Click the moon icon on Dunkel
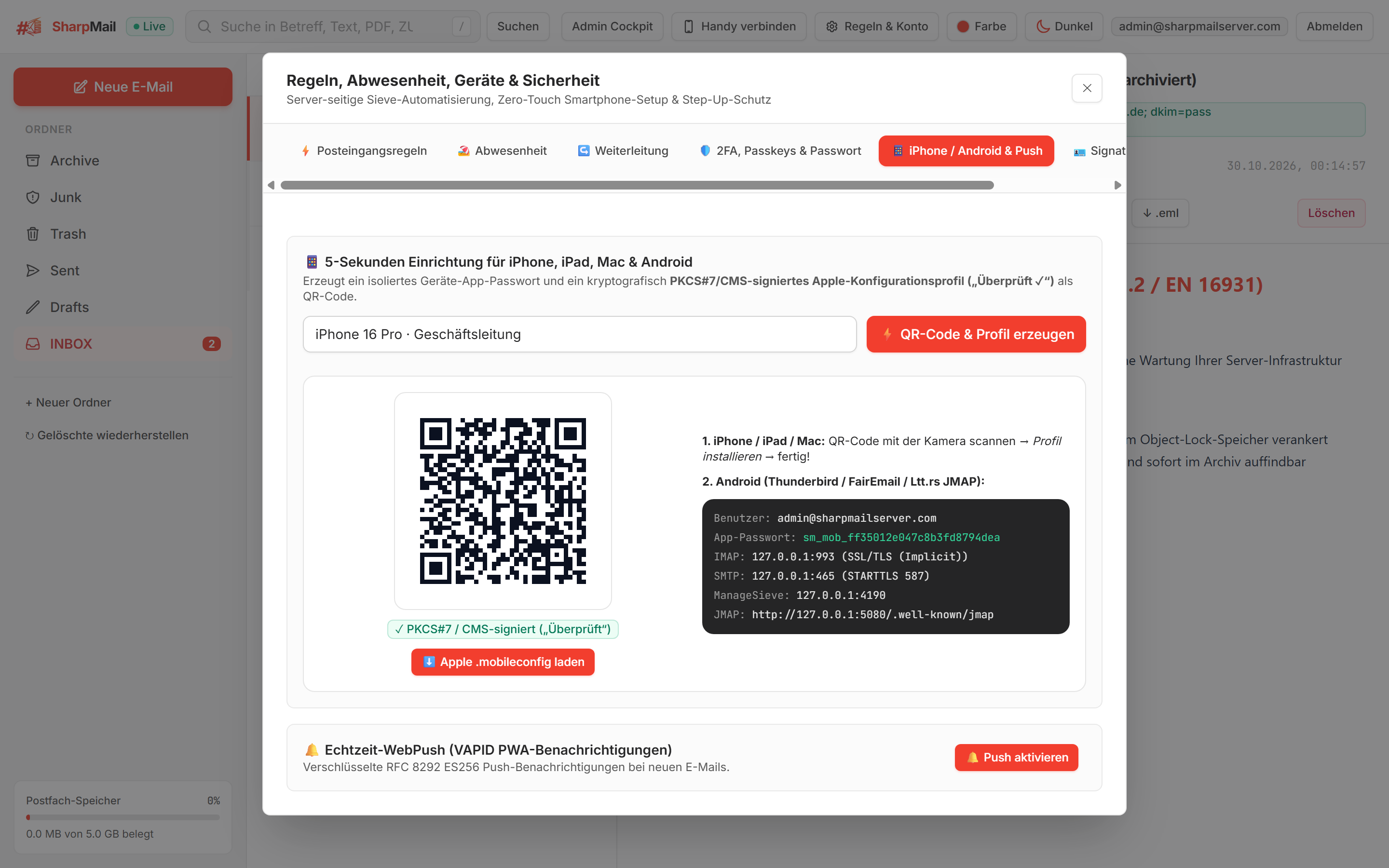This screenshot has width=1389, height=868. click(1042, 27)
